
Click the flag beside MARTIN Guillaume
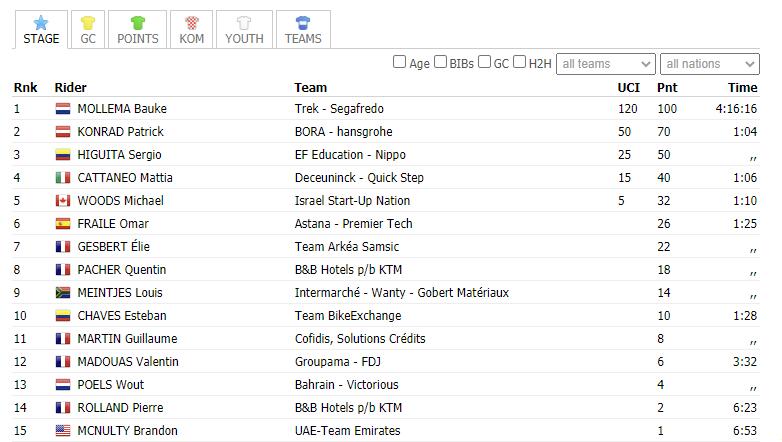click(63, 339)
